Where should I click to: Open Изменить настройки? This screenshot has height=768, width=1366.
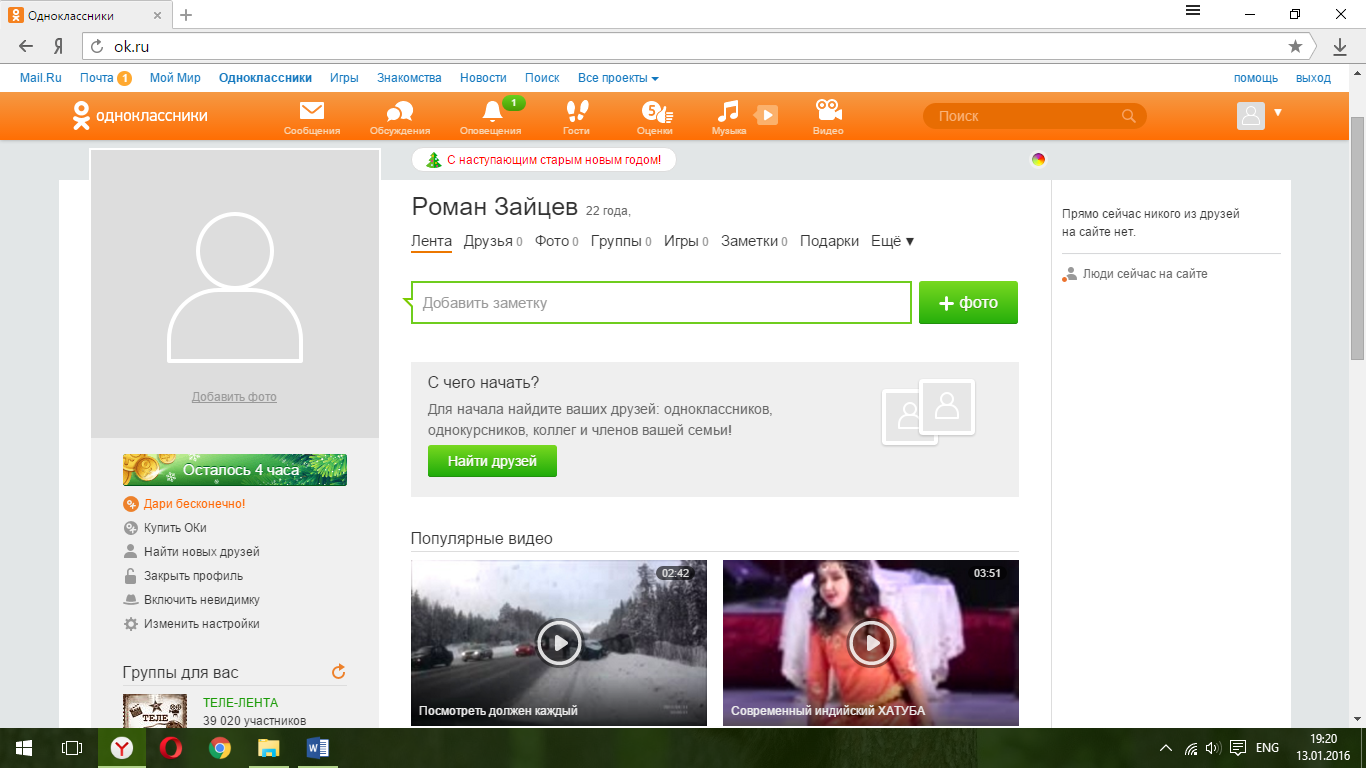[201, 624]
